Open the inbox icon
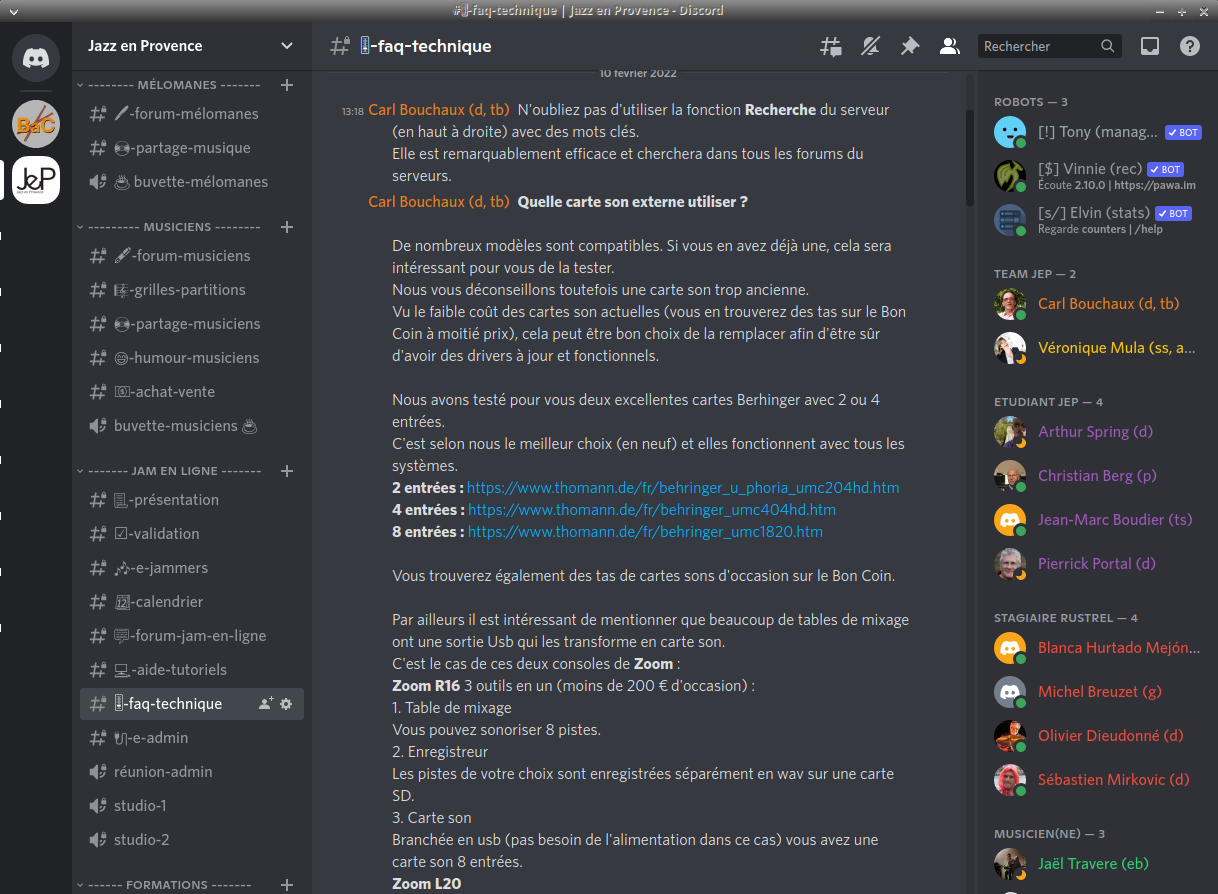The width and height of the screenshot is (1218, 894). click(1150, 46)
